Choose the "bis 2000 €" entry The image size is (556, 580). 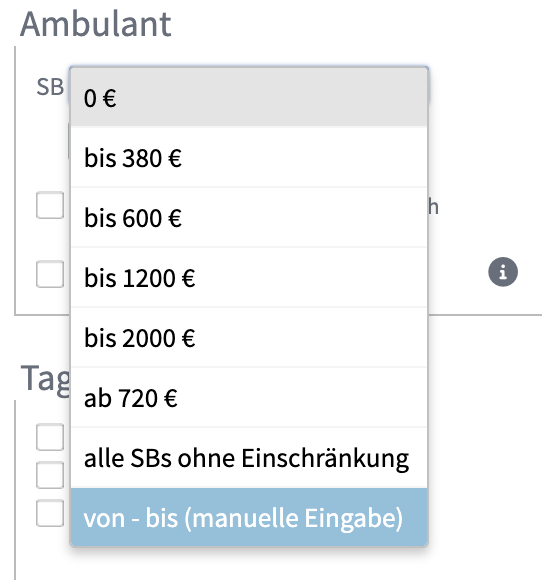pos(249,337)
